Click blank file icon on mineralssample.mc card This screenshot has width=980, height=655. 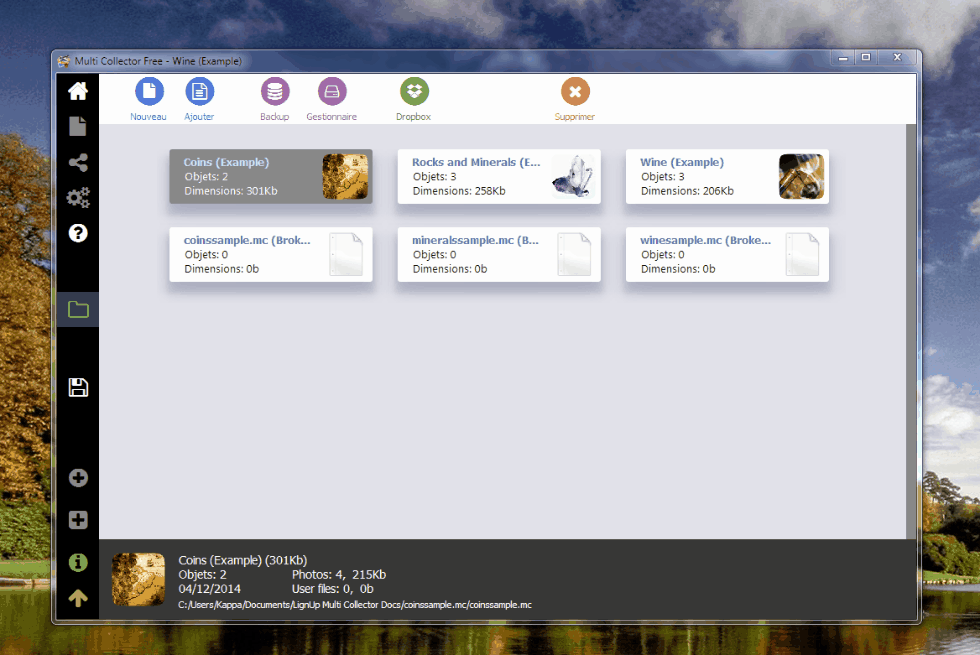(574, 254)
